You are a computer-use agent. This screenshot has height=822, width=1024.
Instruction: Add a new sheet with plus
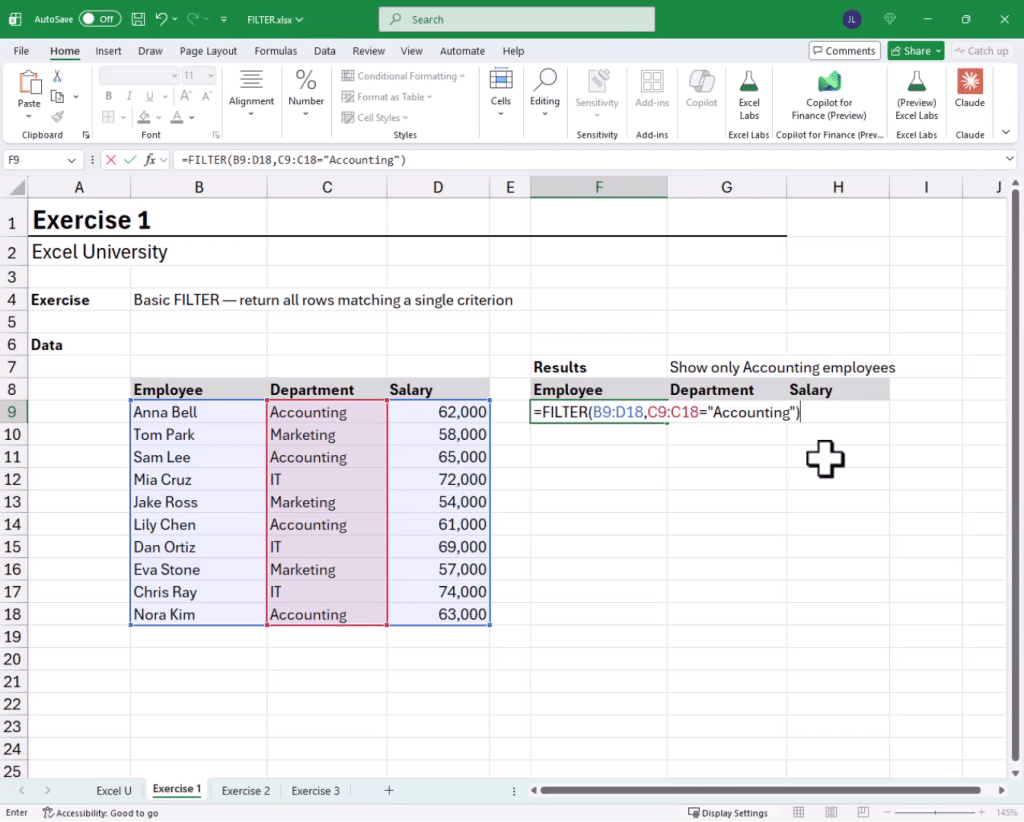point(389,791)
